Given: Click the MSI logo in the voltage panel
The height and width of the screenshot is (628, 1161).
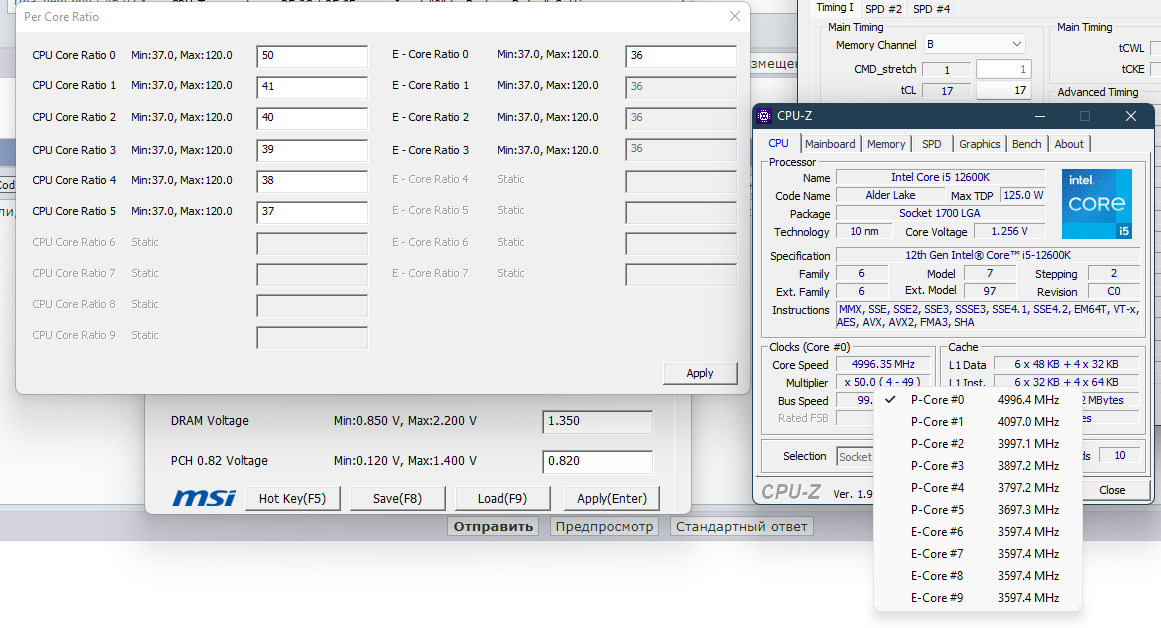Looking at the screenshot, I should click(204, 498).
